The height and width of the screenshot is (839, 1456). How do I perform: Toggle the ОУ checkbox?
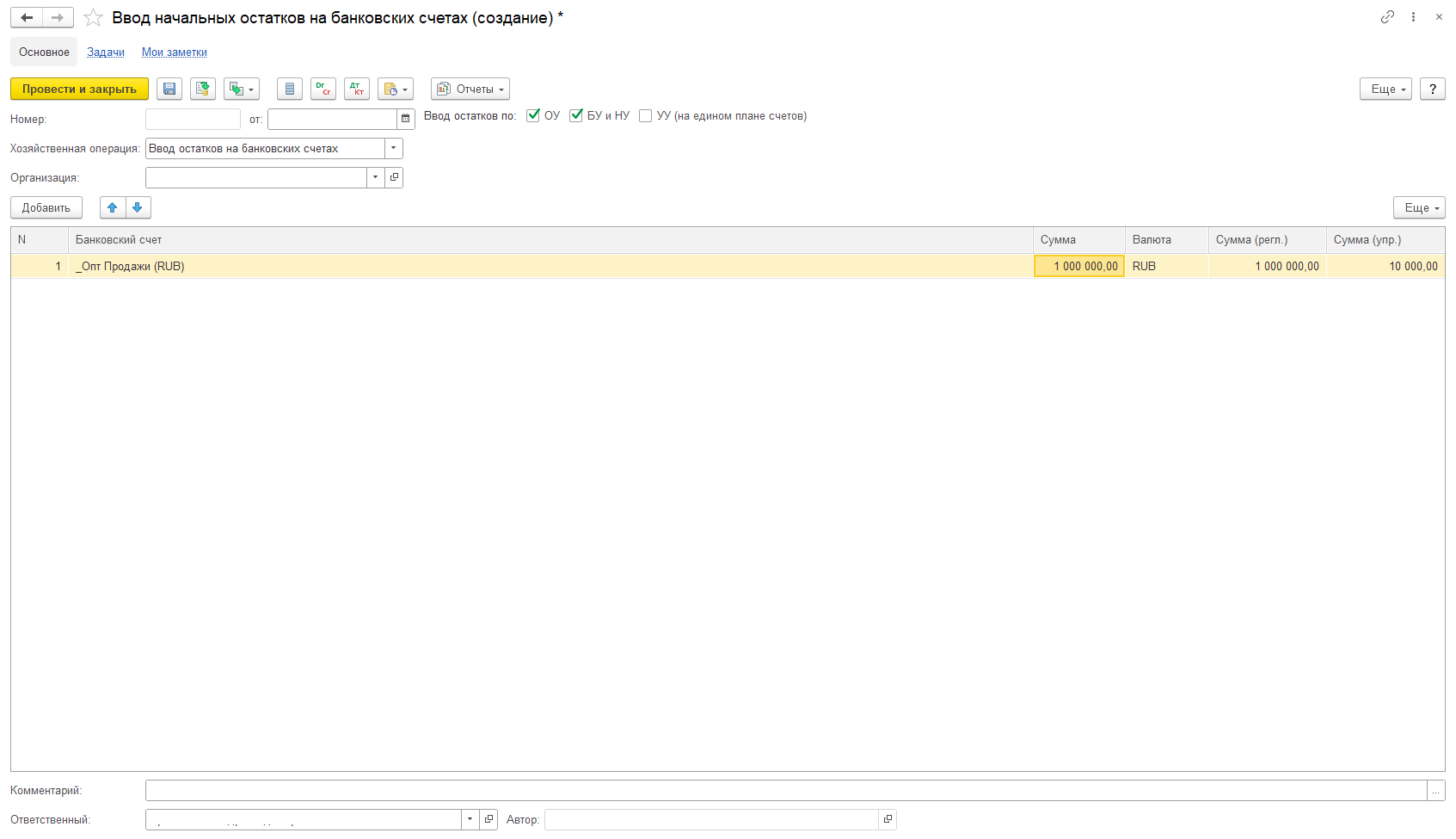tap(533, 115)
